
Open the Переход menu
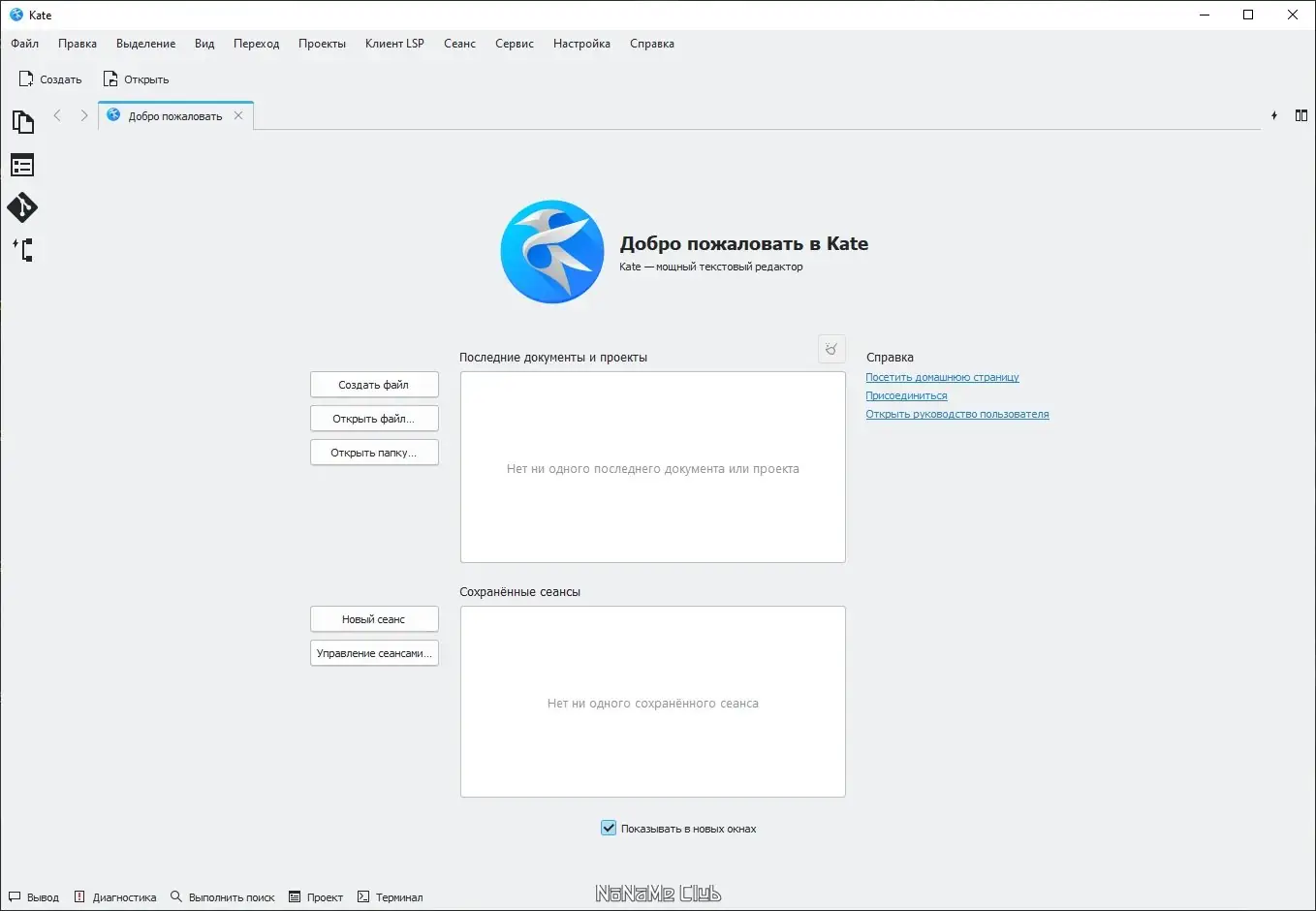click(256, 44)
